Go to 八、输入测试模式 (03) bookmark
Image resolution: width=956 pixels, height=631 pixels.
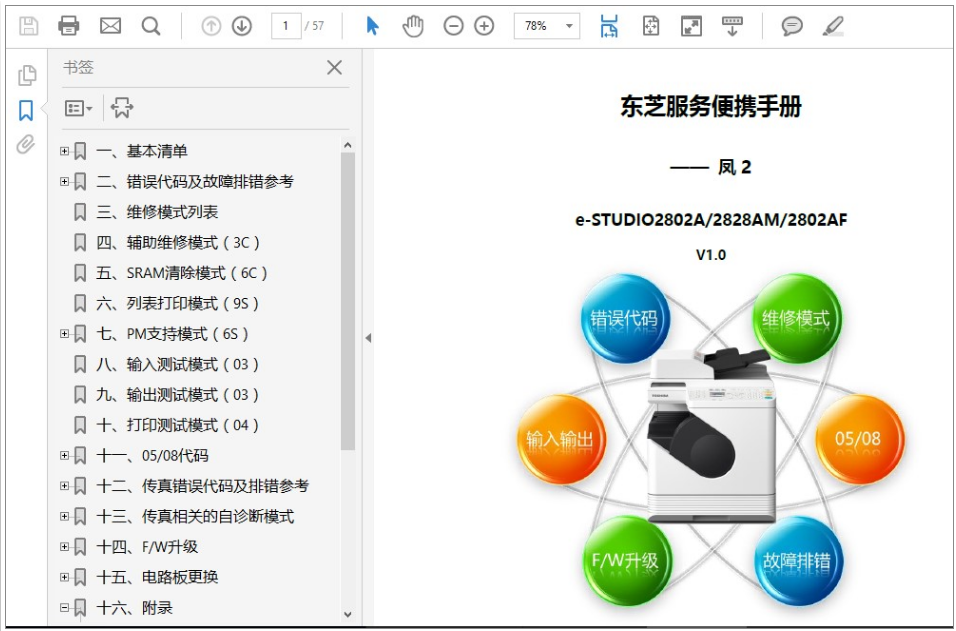pos(177,365)
